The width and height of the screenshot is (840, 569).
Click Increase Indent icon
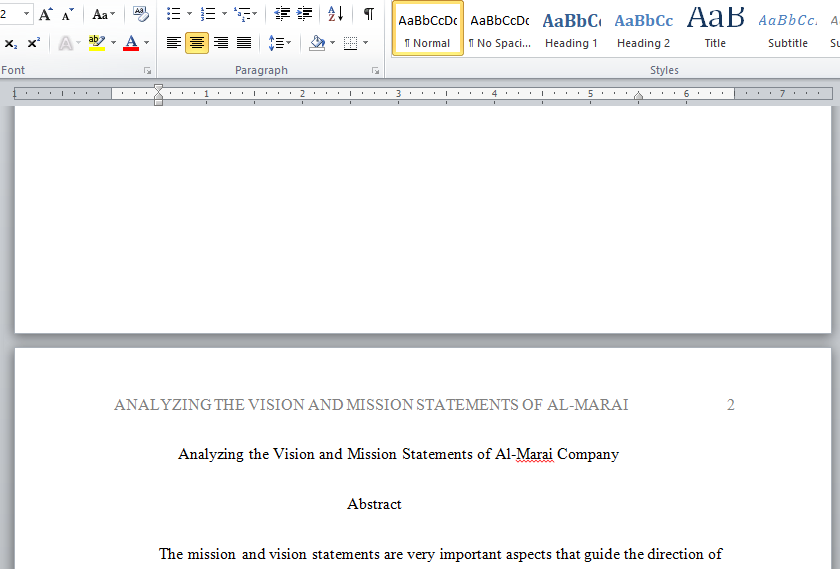pyautogui.click(x=304, y=14)
